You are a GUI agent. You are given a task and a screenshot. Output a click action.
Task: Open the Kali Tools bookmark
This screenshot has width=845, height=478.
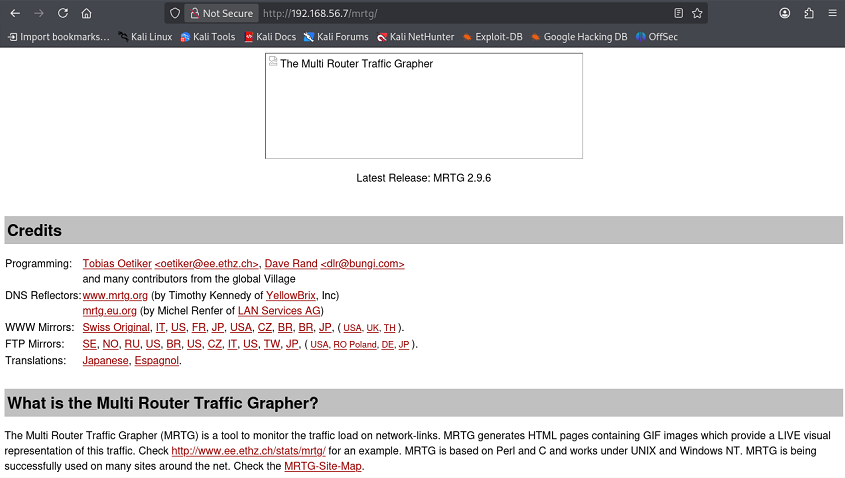[208, 37]
